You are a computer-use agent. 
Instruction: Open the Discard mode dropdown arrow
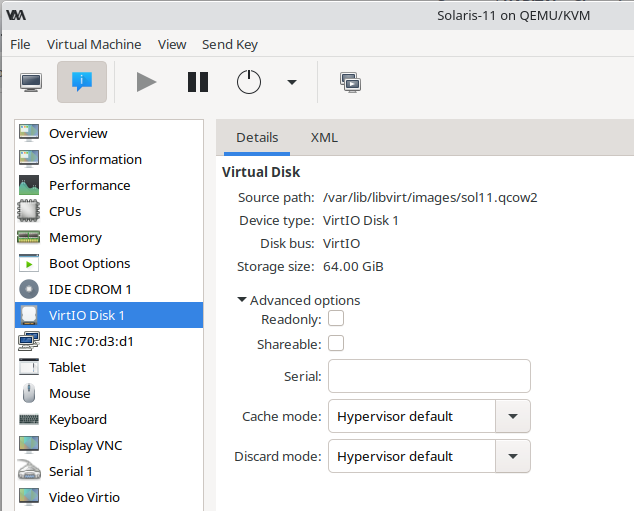[513, 456]
